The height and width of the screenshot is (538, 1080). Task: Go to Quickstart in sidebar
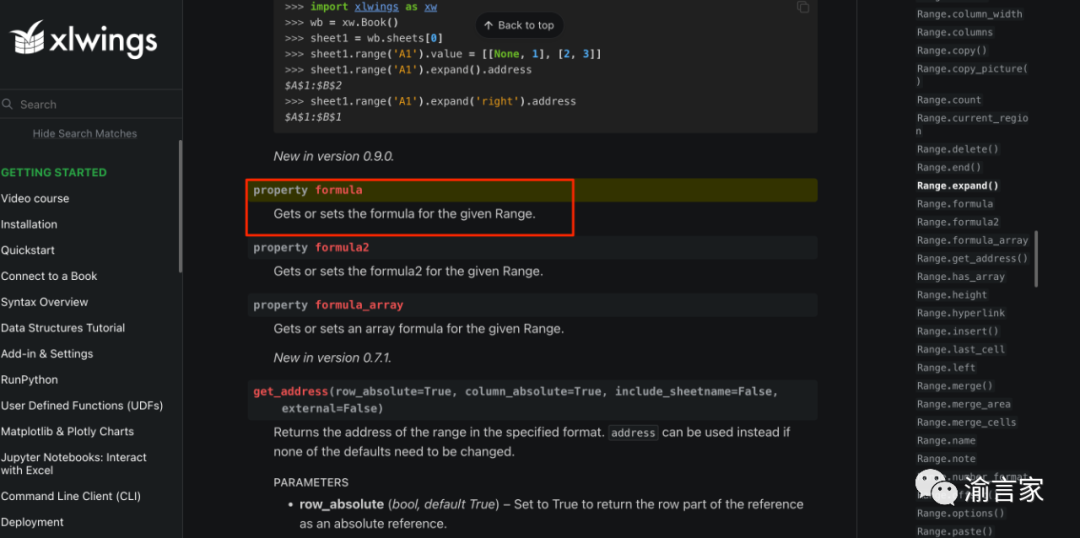coord(28,250)
